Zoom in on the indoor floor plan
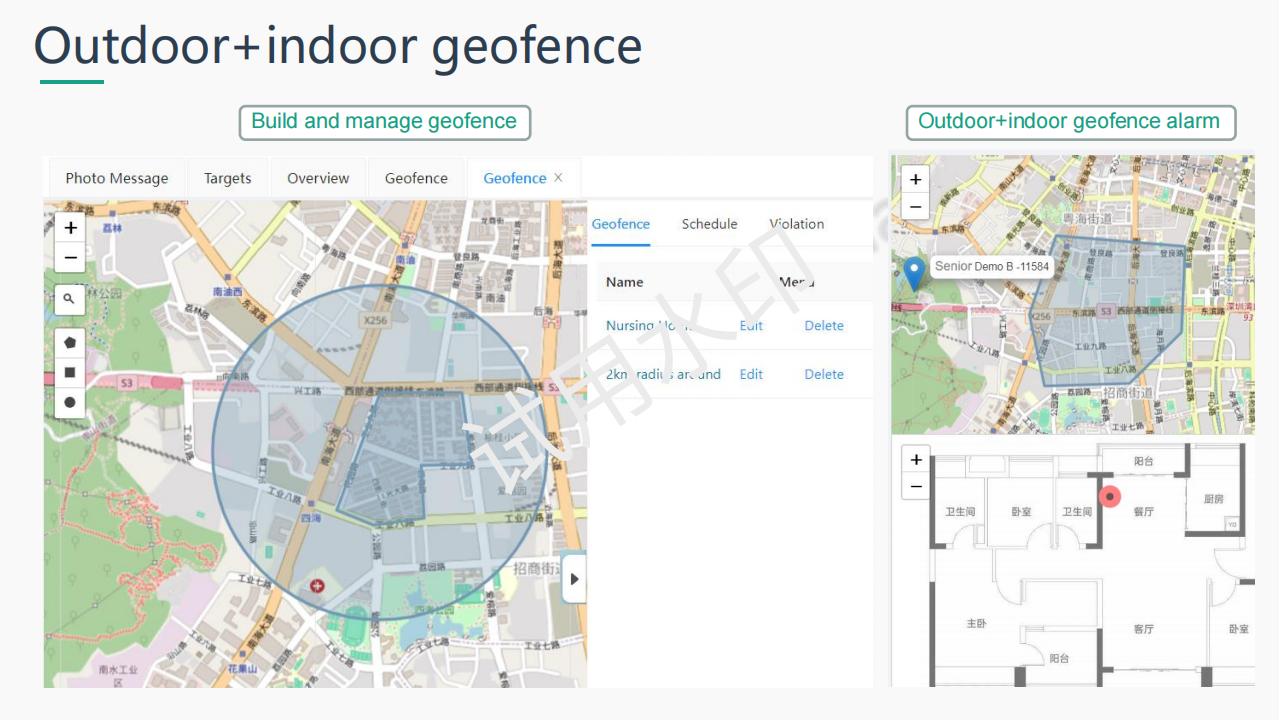 916,459
